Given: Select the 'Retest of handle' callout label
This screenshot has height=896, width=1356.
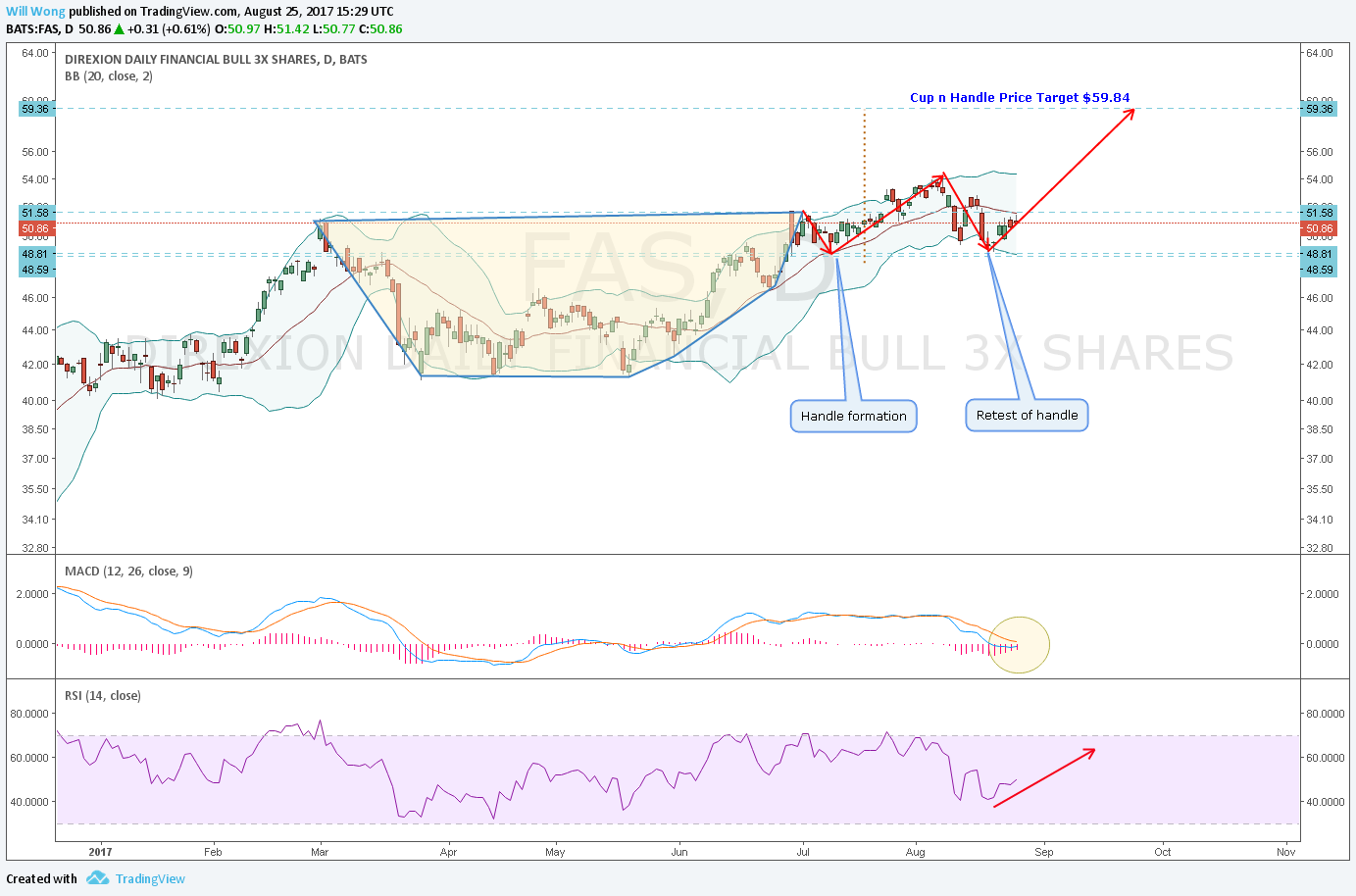Looking at the screenshot, I should (x=1027, y=415).
